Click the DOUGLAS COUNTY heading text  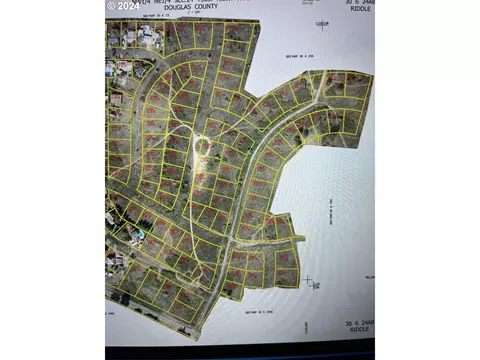(x=191, y=7)
